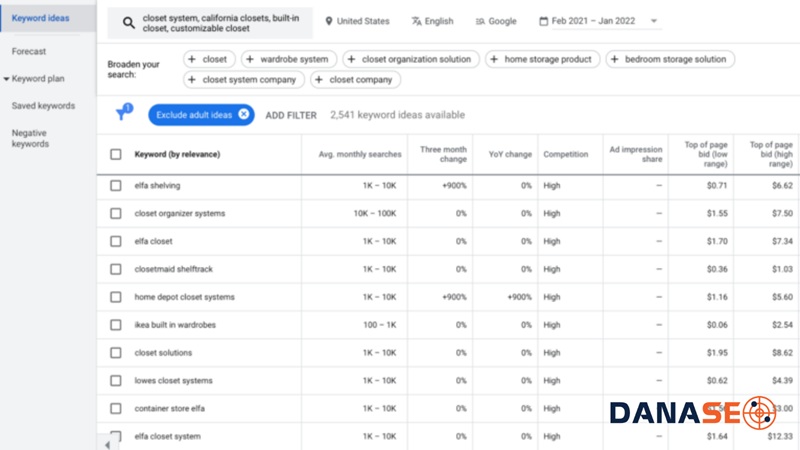Check the ikea built in wardrobes checkbox

pos(116,324)
